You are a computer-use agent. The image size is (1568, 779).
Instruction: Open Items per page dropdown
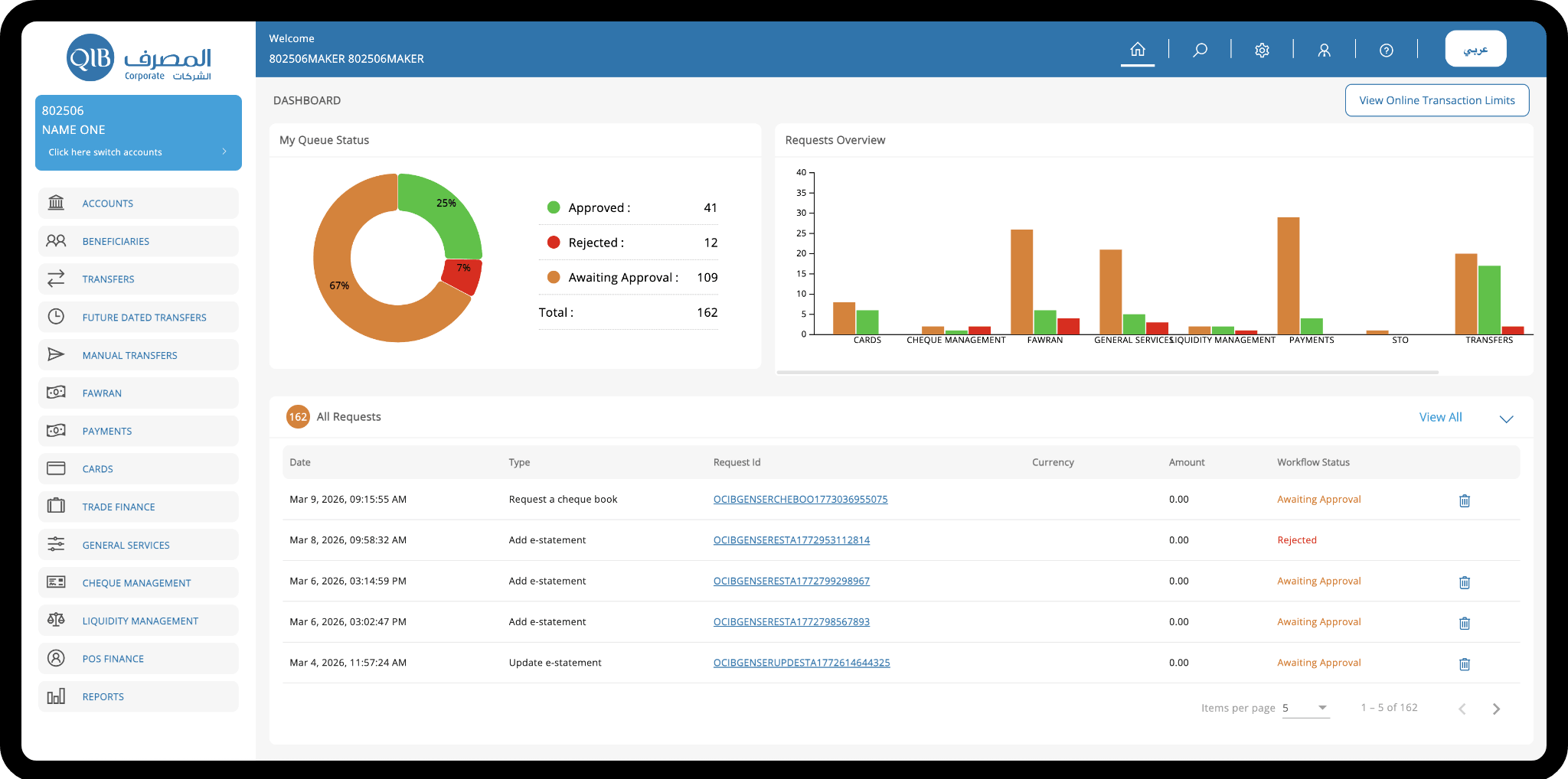pos(1305,708)
